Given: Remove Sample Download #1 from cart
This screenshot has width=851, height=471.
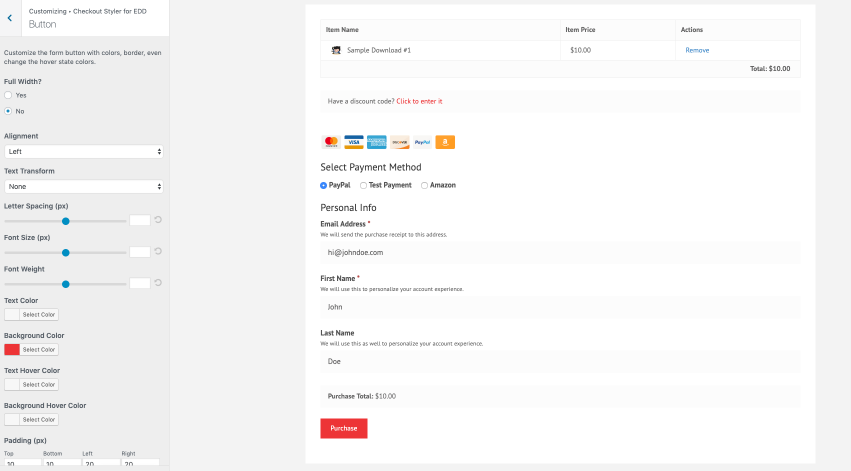Looking at the screenshot, I should click(x=697, y=50).
